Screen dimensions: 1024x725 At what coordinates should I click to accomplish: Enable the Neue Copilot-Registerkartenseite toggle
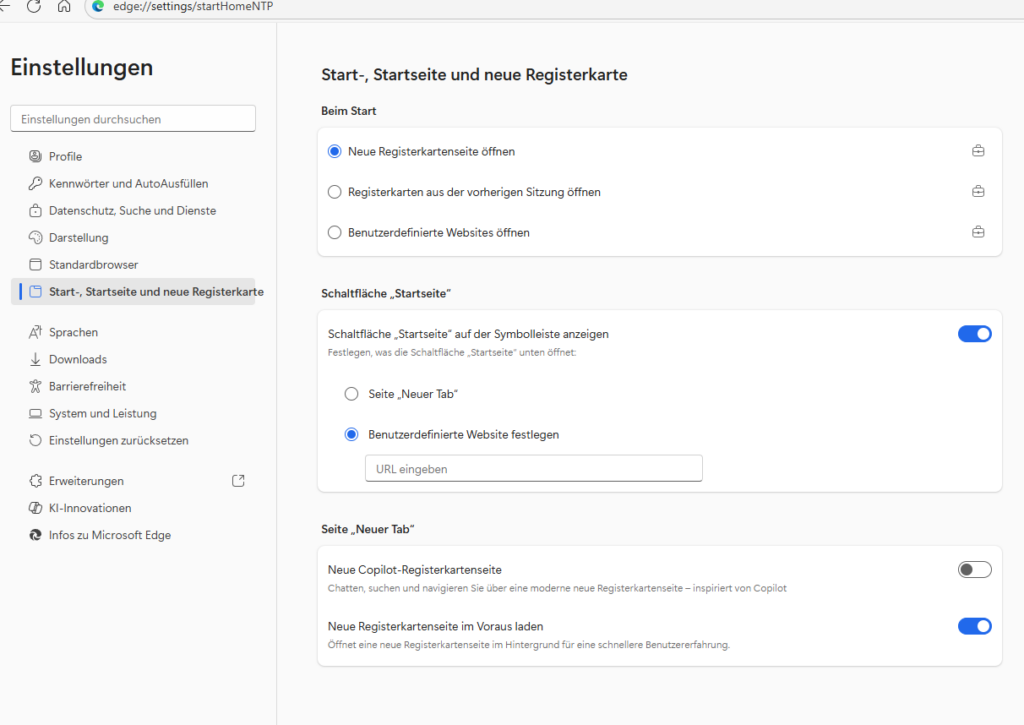coord(974,569)
